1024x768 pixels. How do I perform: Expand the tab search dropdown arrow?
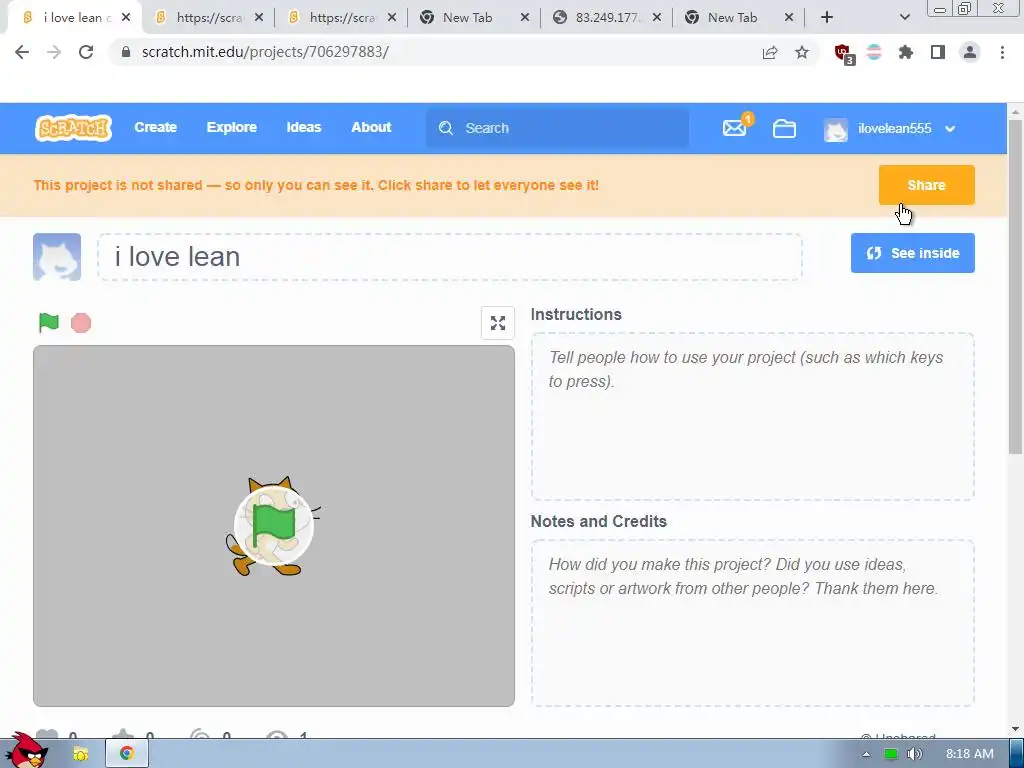(904, 18)
